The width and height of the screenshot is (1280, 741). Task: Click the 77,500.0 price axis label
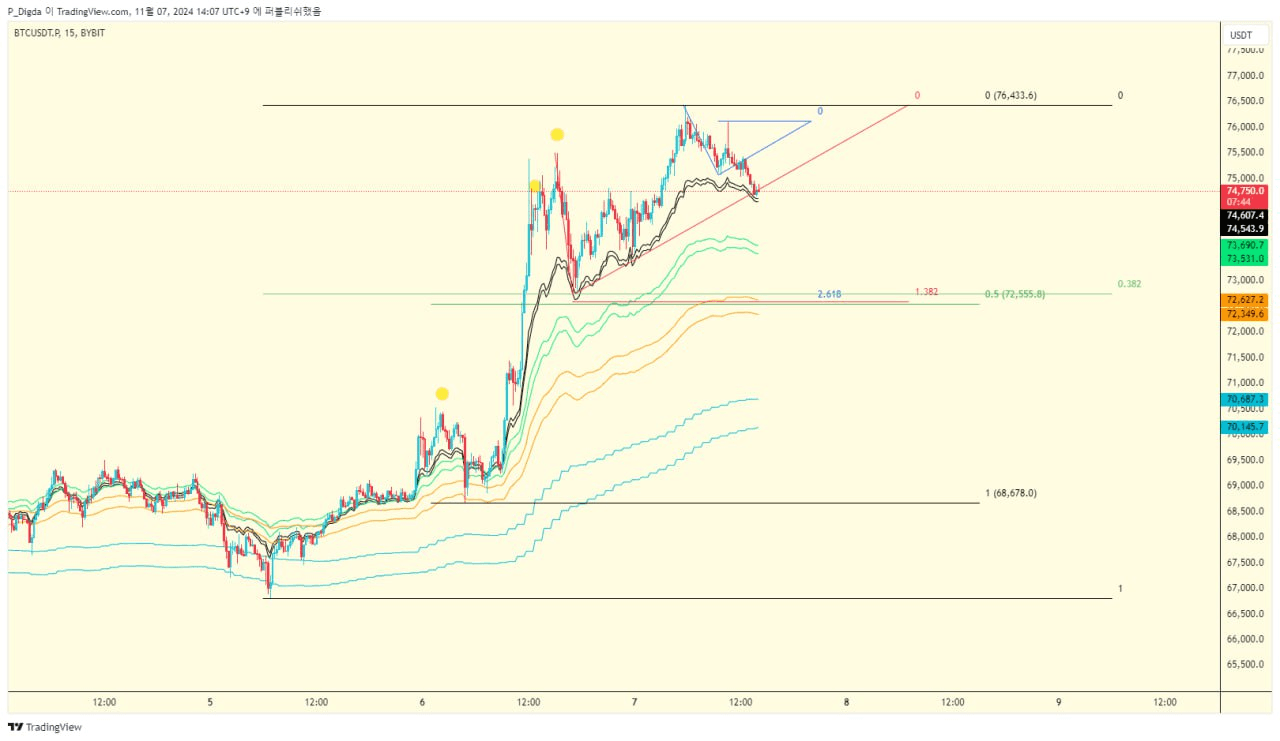(1244, 50)
